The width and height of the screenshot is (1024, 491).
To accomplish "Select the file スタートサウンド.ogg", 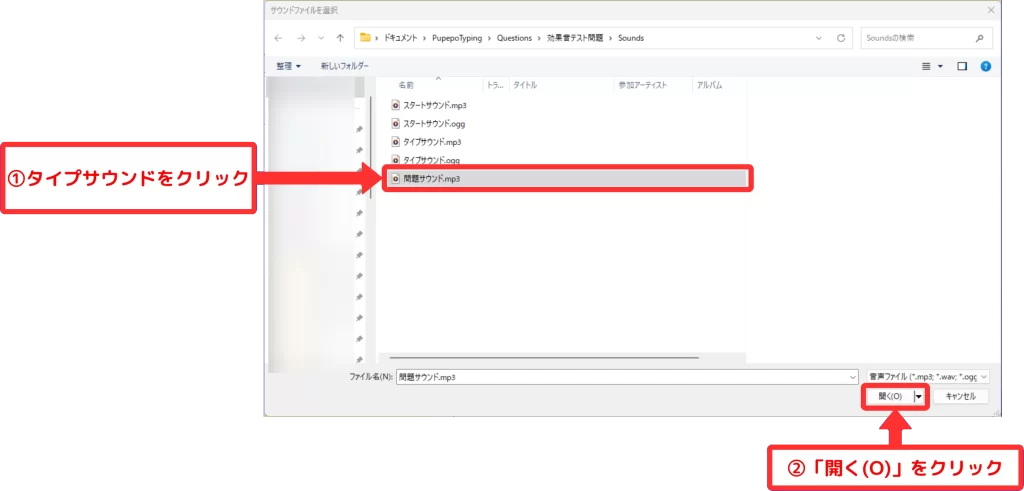I will coord(433,124).
